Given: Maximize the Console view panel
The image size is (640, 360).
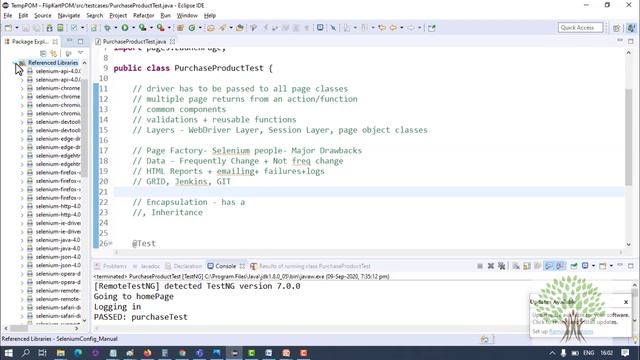Looking at the screenshot, I should tap(631, 266).
